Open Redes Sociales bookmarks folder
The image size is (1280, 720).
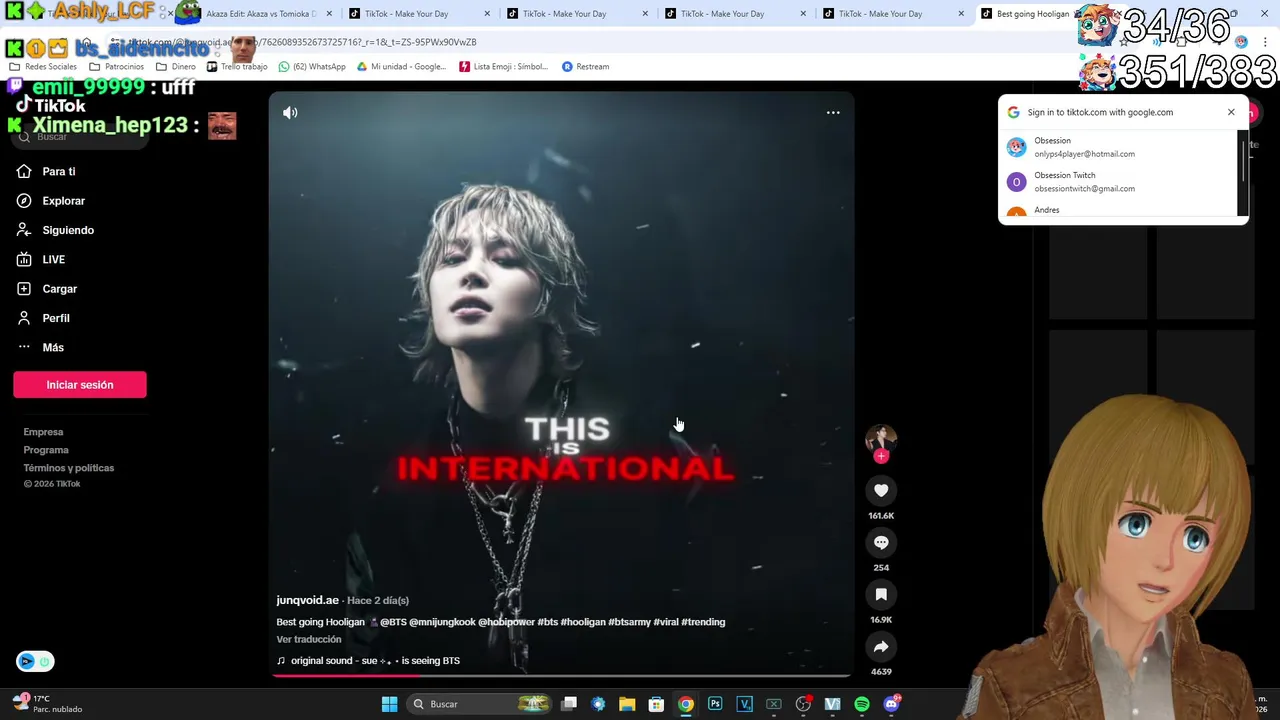point(43,67)
